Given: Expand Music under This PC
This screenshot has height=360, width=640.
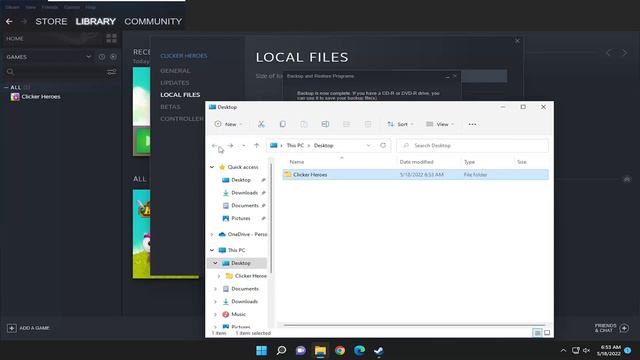Looking at the screenshot, I should pyautogui.click(x=216, y=314).
